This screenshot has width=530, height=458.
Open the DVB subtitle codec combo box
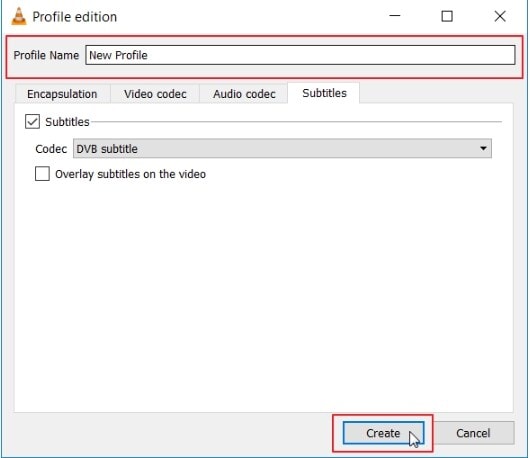[282, 149]
